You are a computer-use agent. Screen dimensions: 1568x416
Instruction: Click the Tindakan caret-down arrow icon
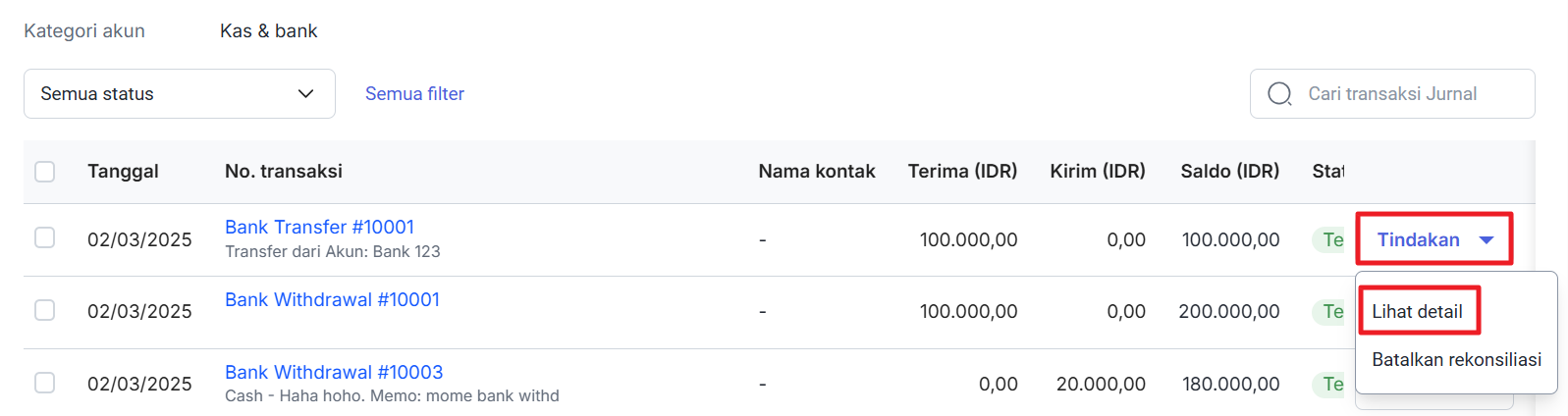click(x=1487, y=240)
